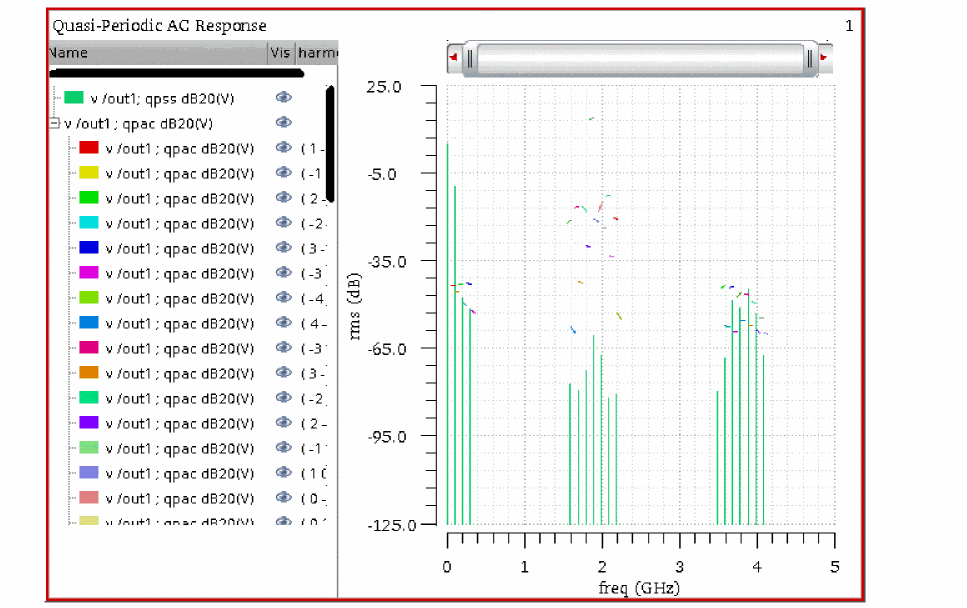Image resolution: width=967 pixels, height=608 pixels.
Task: Click the cyan qpac trace color swatch
Action: (x=88, y=223)
